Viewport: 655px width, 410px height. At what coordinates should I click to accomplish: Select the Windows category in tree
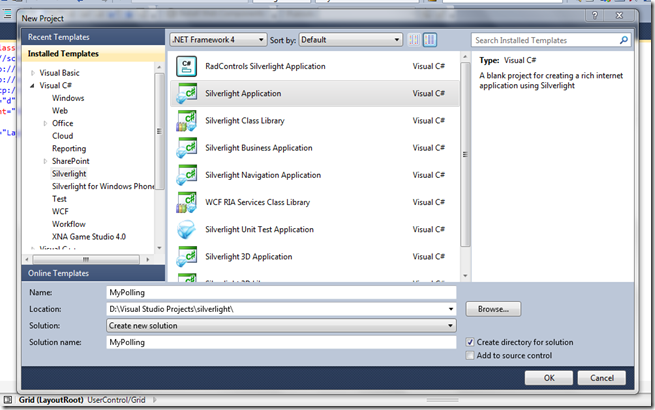(x=68, y=98)
